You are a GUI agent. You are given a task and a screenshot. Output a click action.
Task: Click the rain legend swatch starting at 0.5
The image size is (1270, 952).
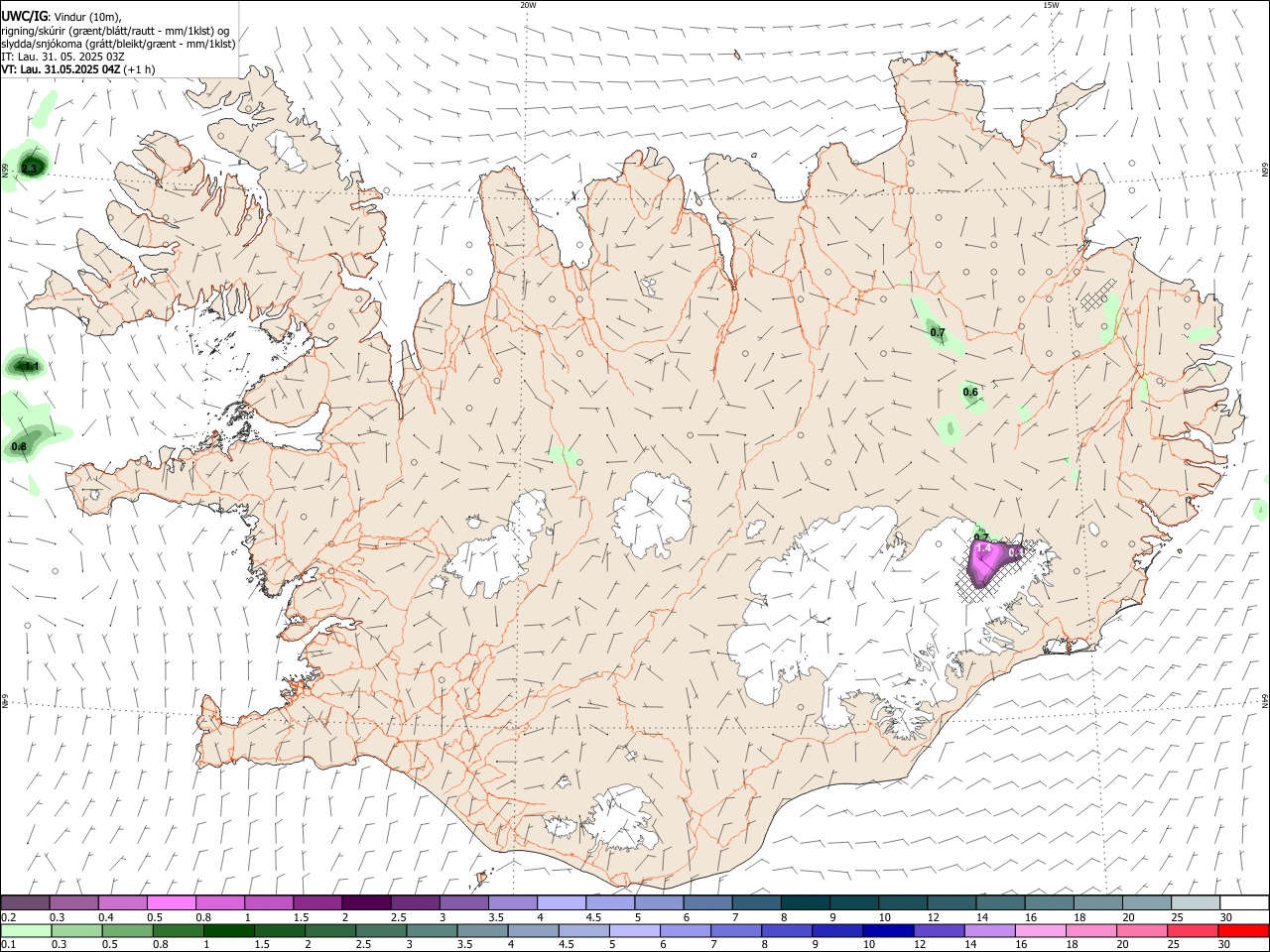[x=128, y=931]
